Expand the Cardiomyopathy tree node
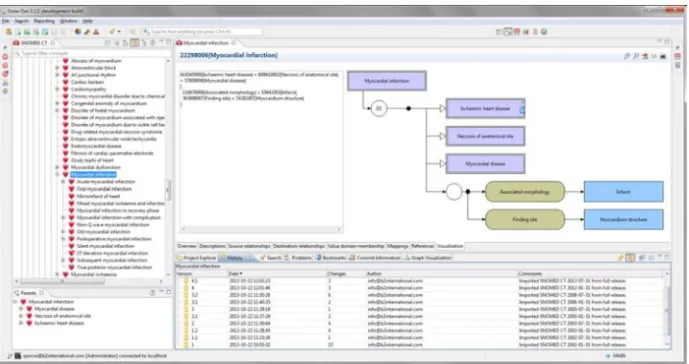This screenshot has height=364, width=689. click(x=57, y=89)
